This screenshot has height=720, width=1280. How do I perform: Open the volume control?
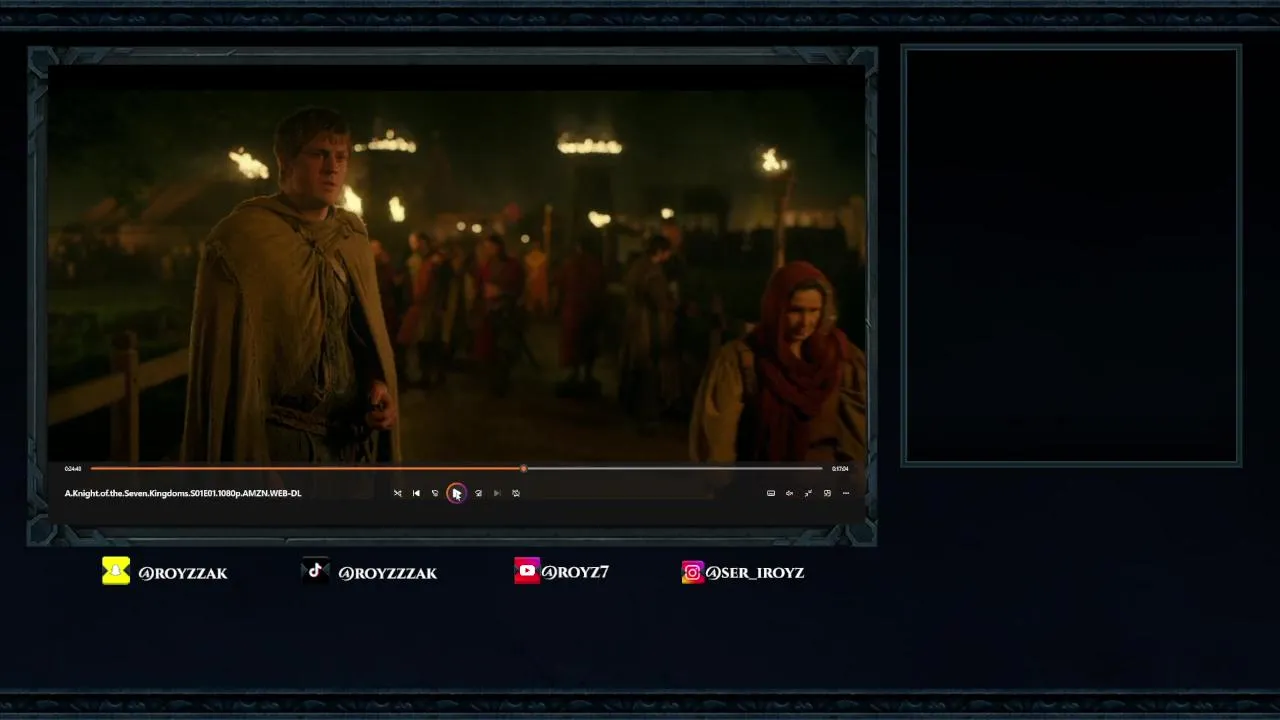coord(789,493)
